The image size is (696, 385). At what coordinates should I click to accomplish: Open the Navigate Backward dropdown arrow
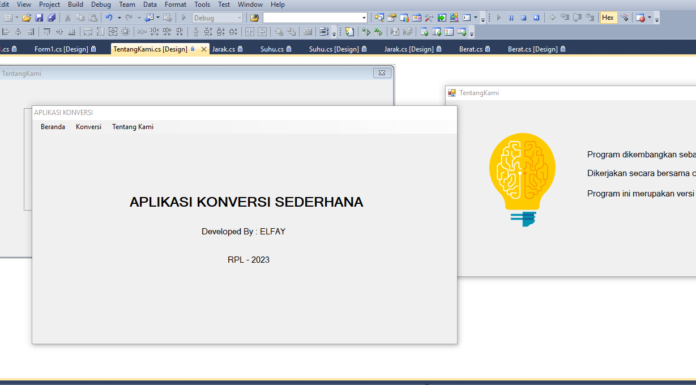pyautogui.click(x=158, y=18)
